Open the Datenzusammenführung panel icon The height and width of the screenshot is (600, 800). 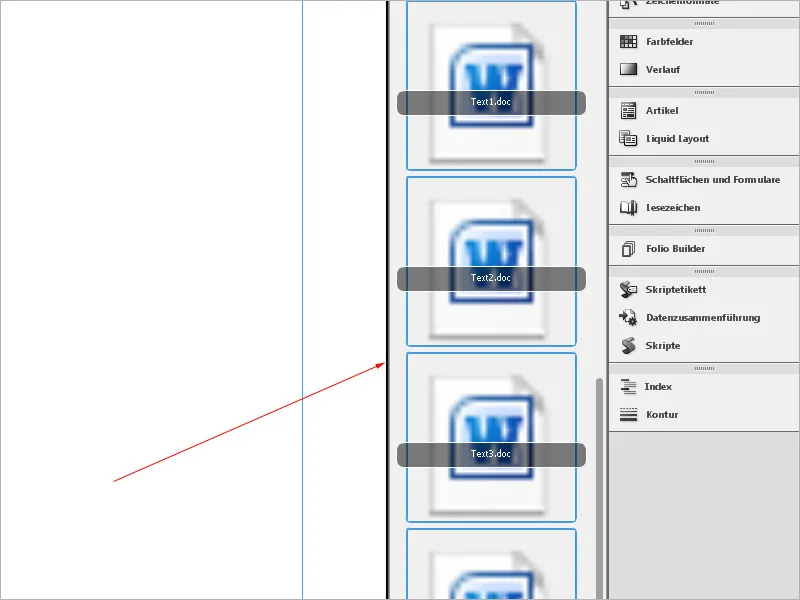[x=628, y=317]
